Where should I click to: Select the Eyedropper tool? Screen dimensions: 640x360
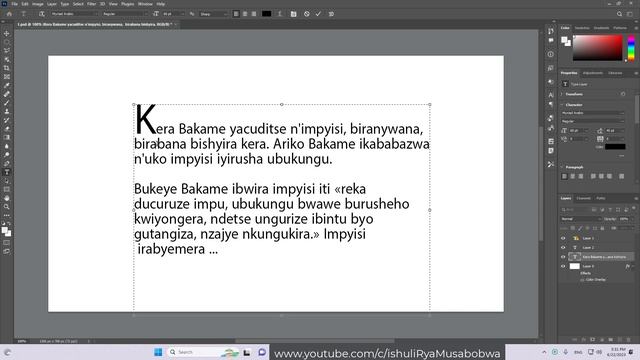[x=7, y=85]
